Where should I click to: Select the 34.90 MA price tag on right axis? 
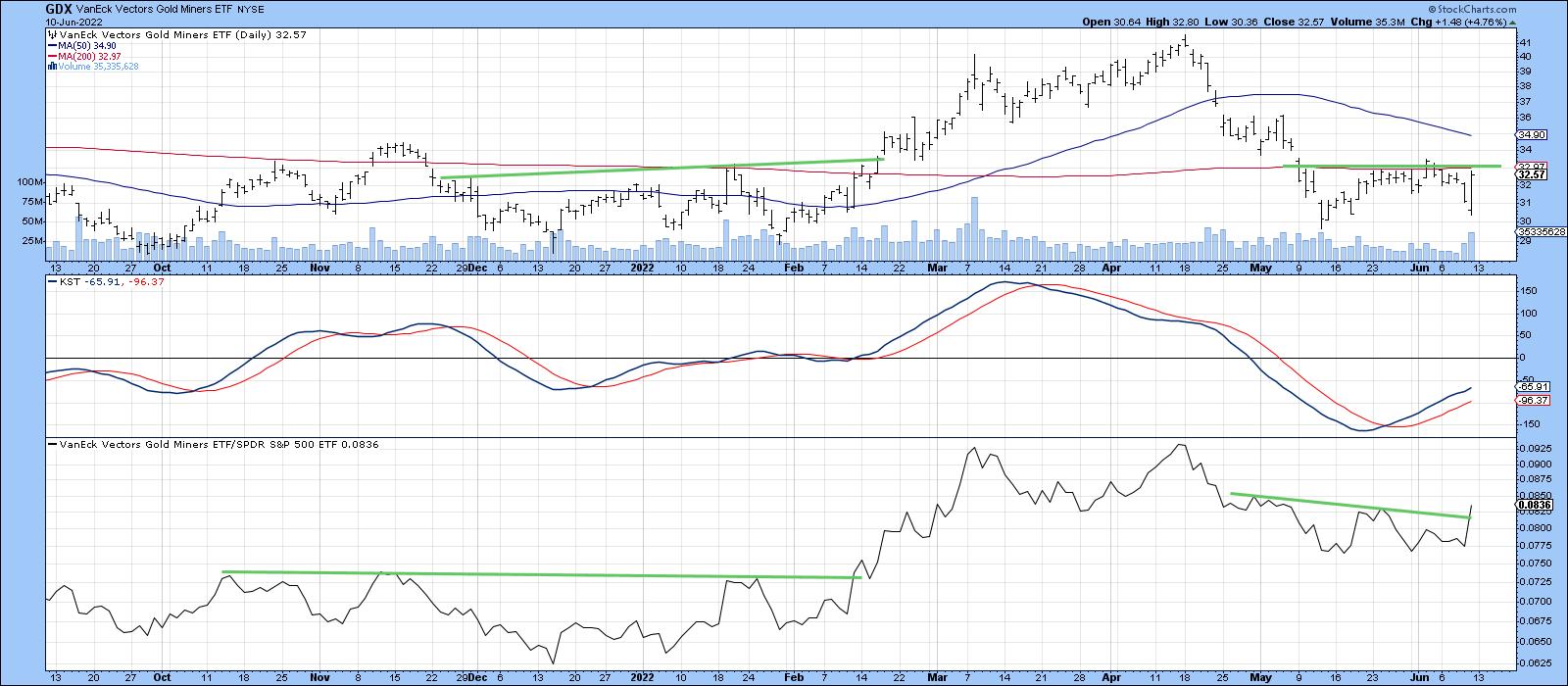(1531, 135)
